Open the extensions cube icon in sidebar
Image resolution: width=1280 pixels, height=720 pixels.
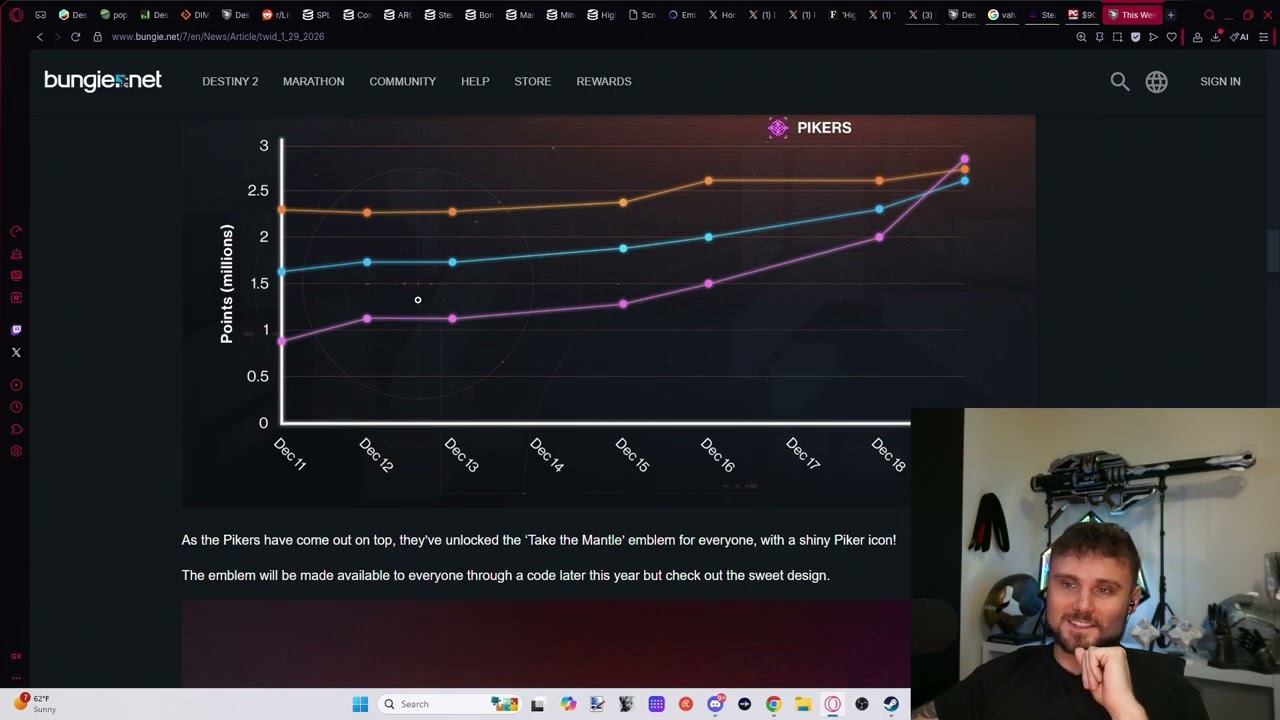coord(16,429)
